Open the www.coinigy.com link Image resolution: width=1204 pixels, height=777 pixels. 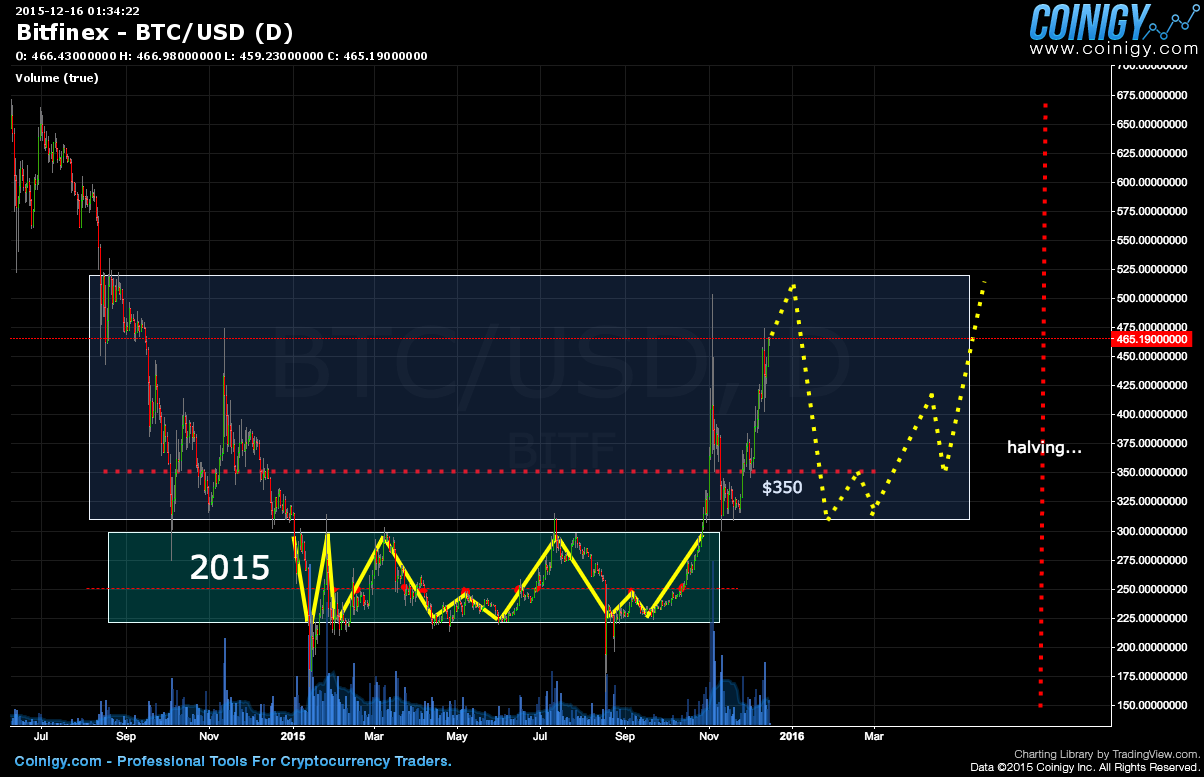click(x=1113, y=48)
